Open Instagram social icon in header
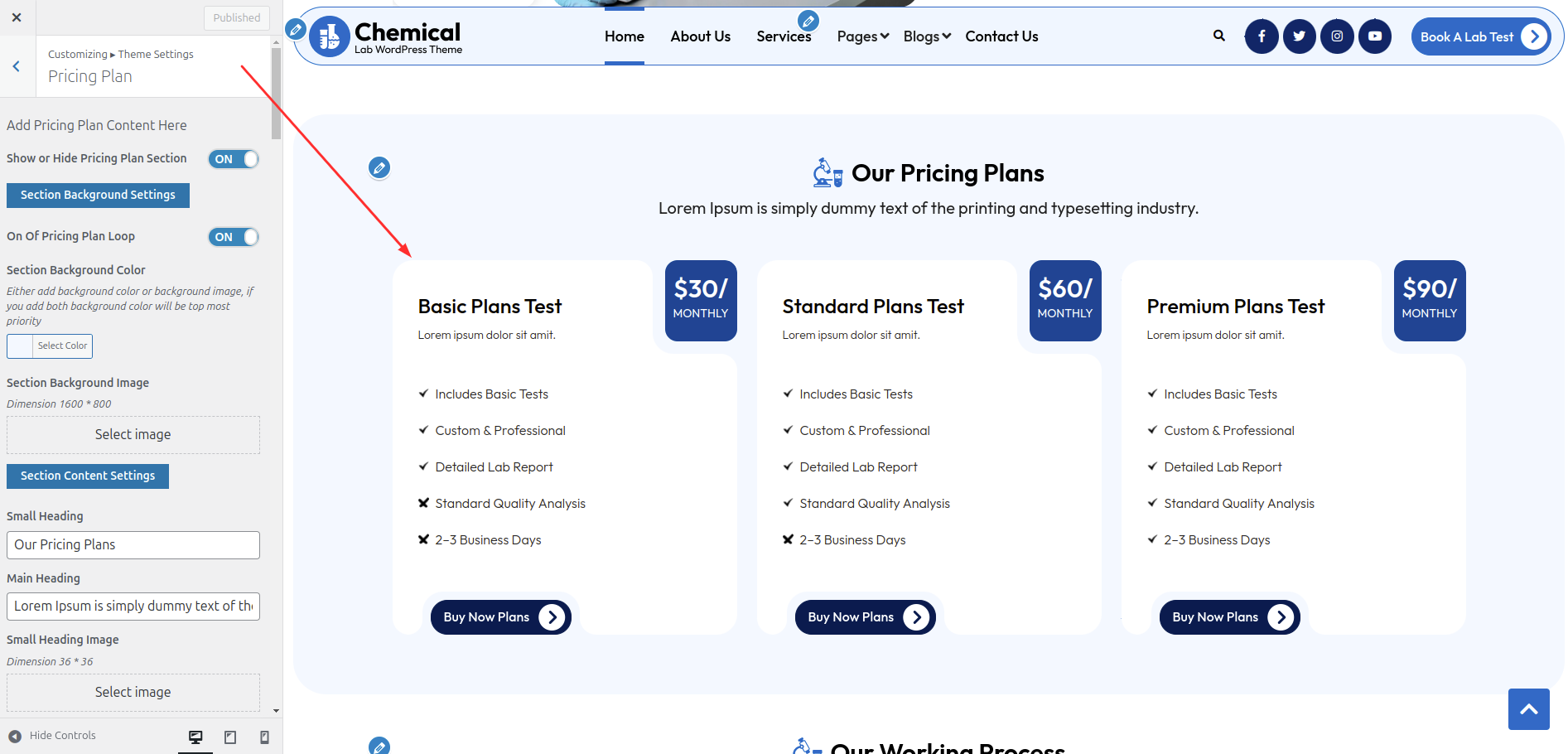 [x=1336, y=36]
